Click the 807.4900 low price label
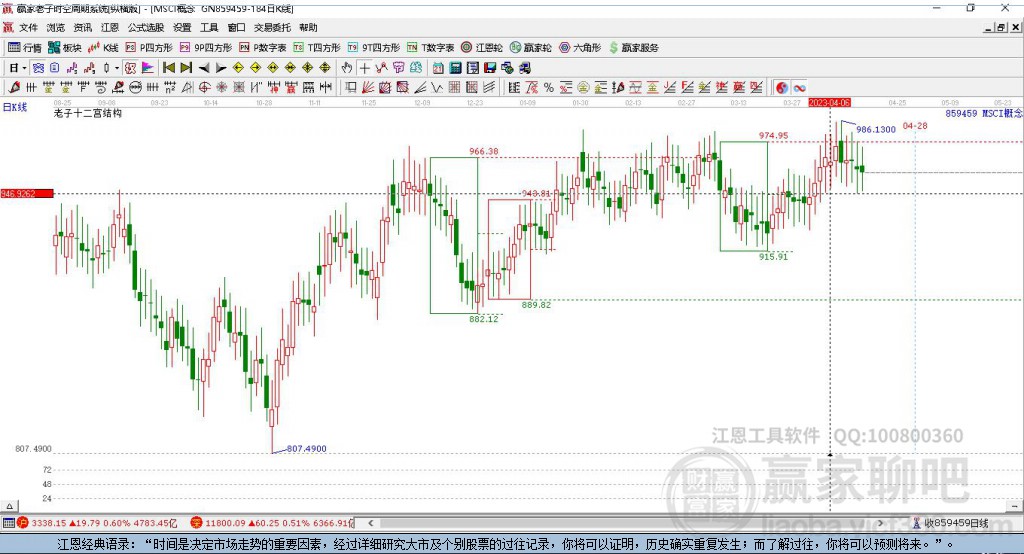Screen dimensions: 1024x554 coord(306,448)
